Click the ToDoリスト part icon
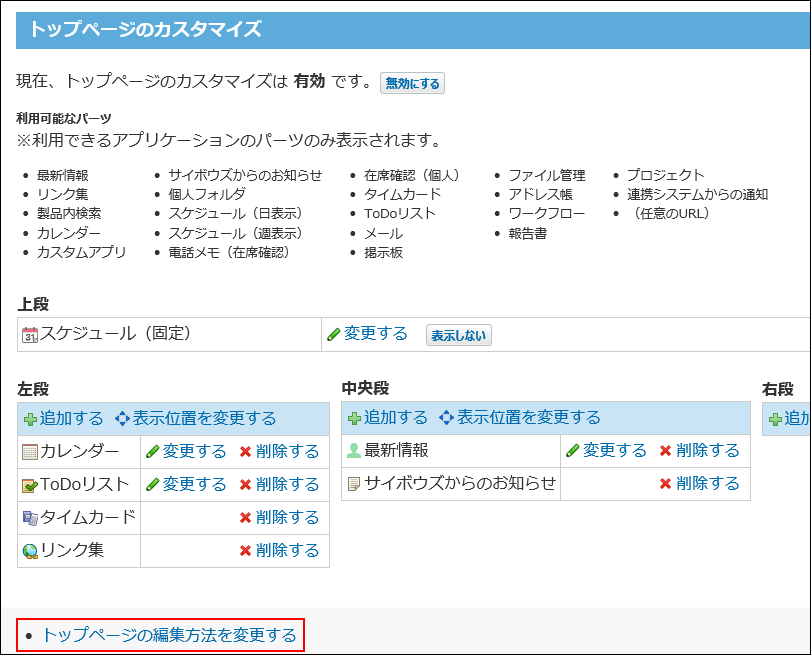 point(30,485)
